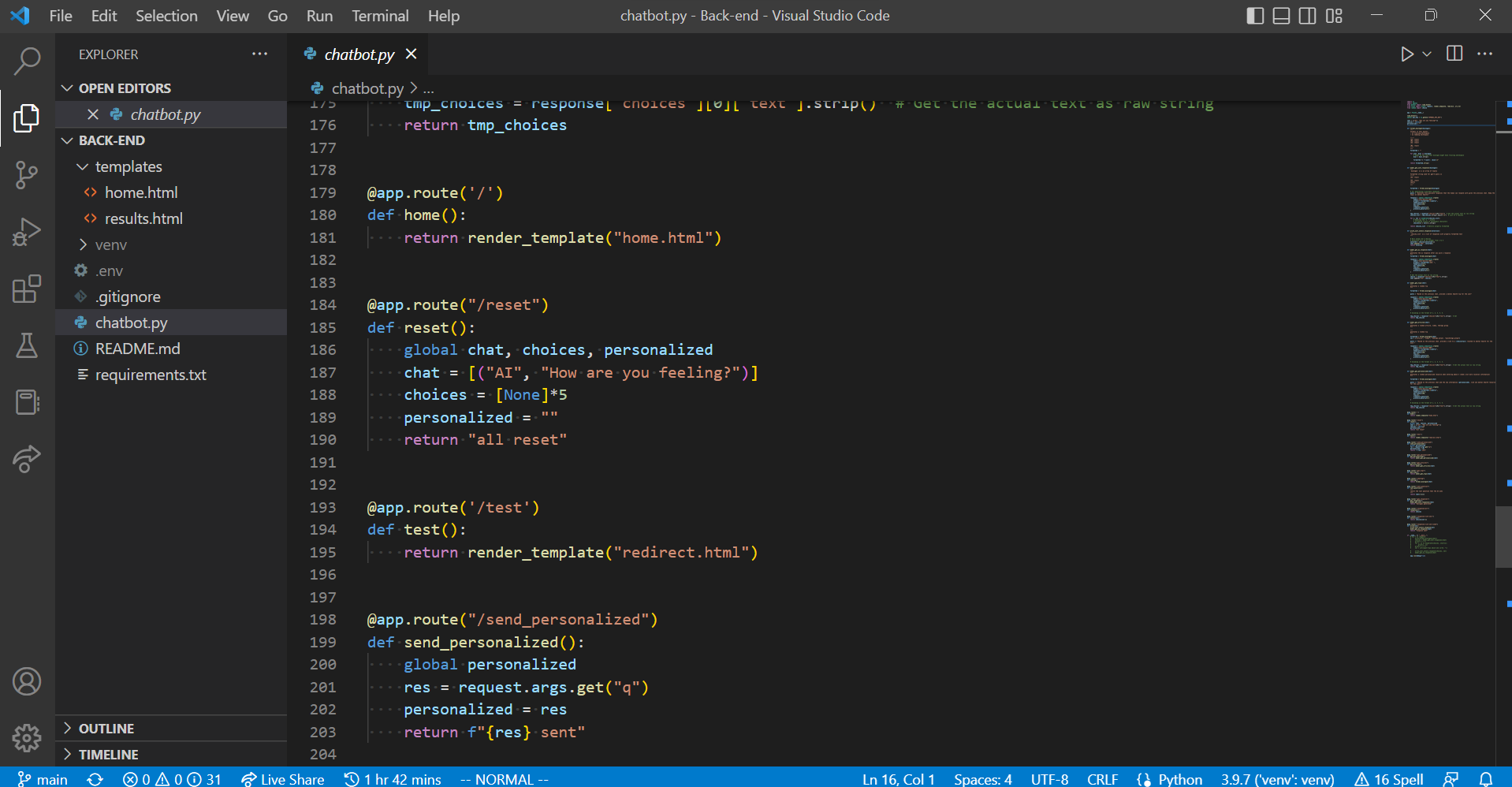Viewport: 1512px width, 787px height.
Task: Click Ln 16, Col 1 to go to line
Action: tap(898, 779)
